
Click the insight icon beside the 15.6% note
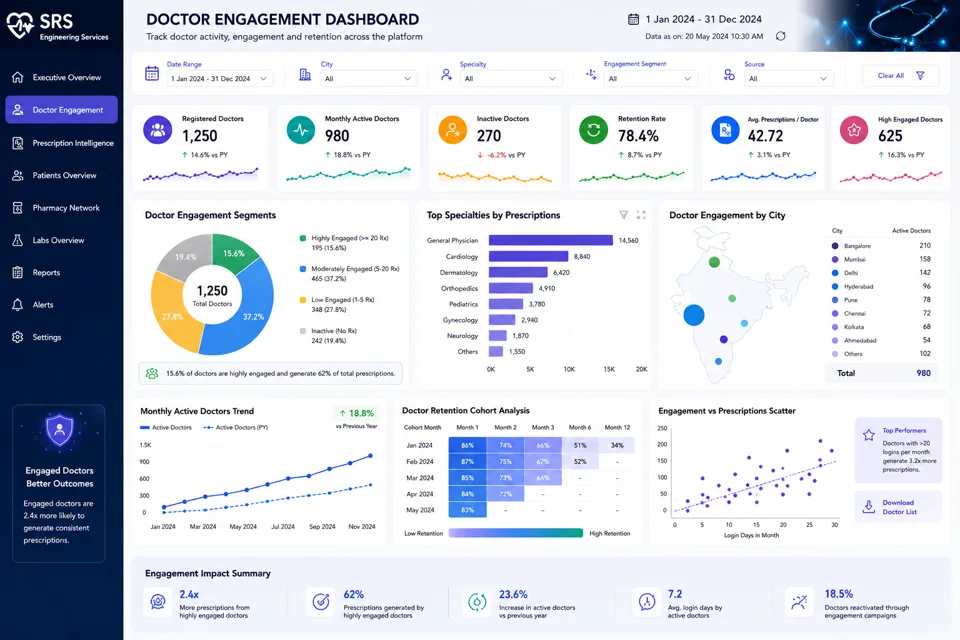click(x=152, y=373)
